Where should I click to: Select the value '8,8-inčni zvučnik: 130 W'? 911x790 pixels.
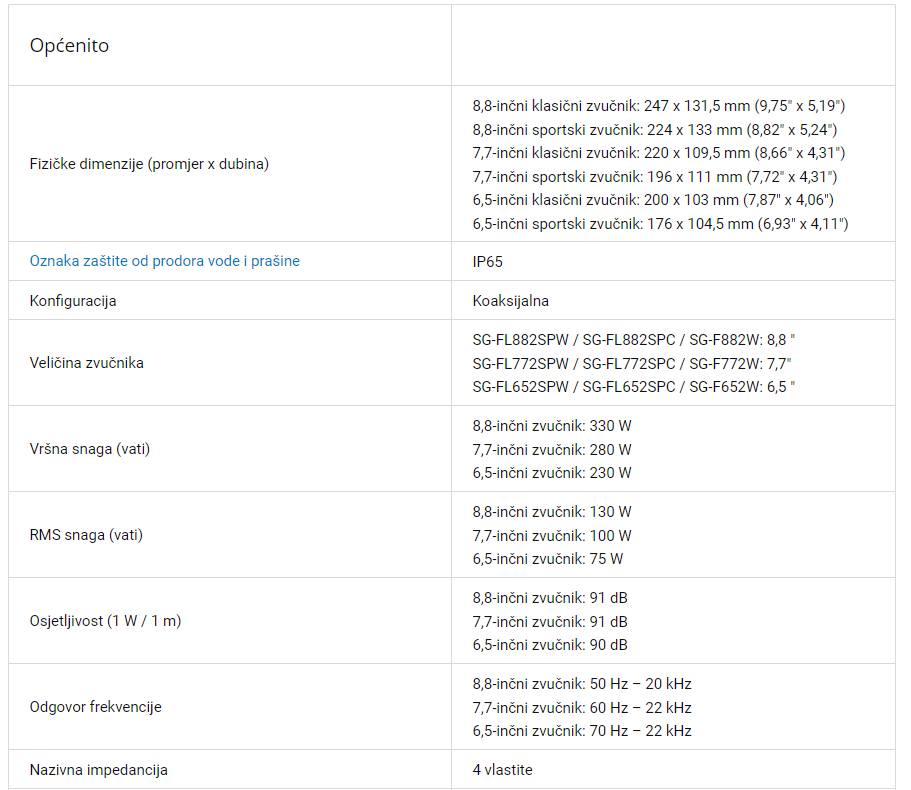pos(552,512)
